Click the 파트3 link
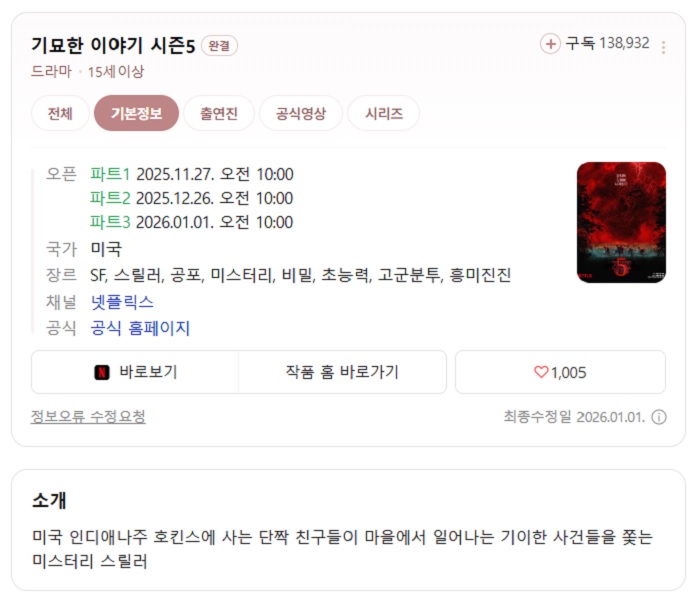 click(x=110, y=222)
